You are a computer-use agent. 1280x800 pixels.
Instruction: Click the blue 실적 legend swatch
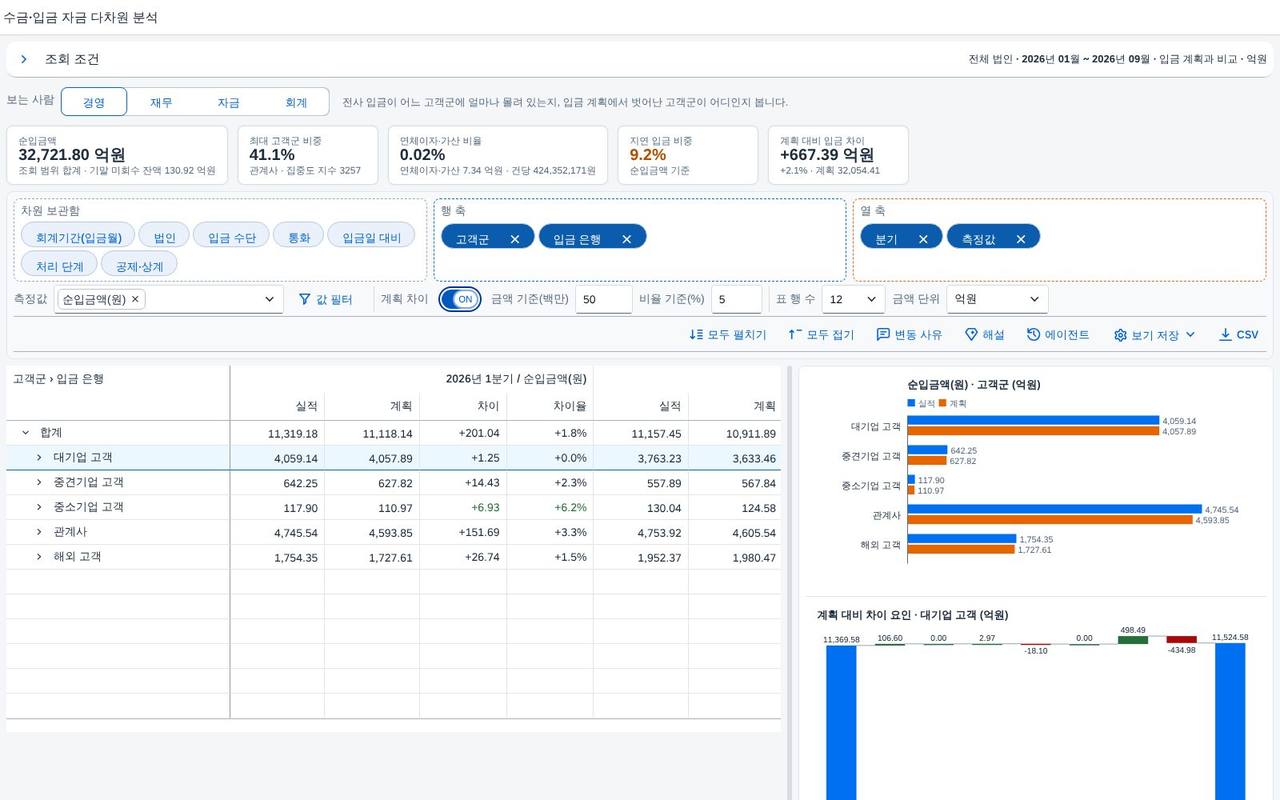pos(911,403)
